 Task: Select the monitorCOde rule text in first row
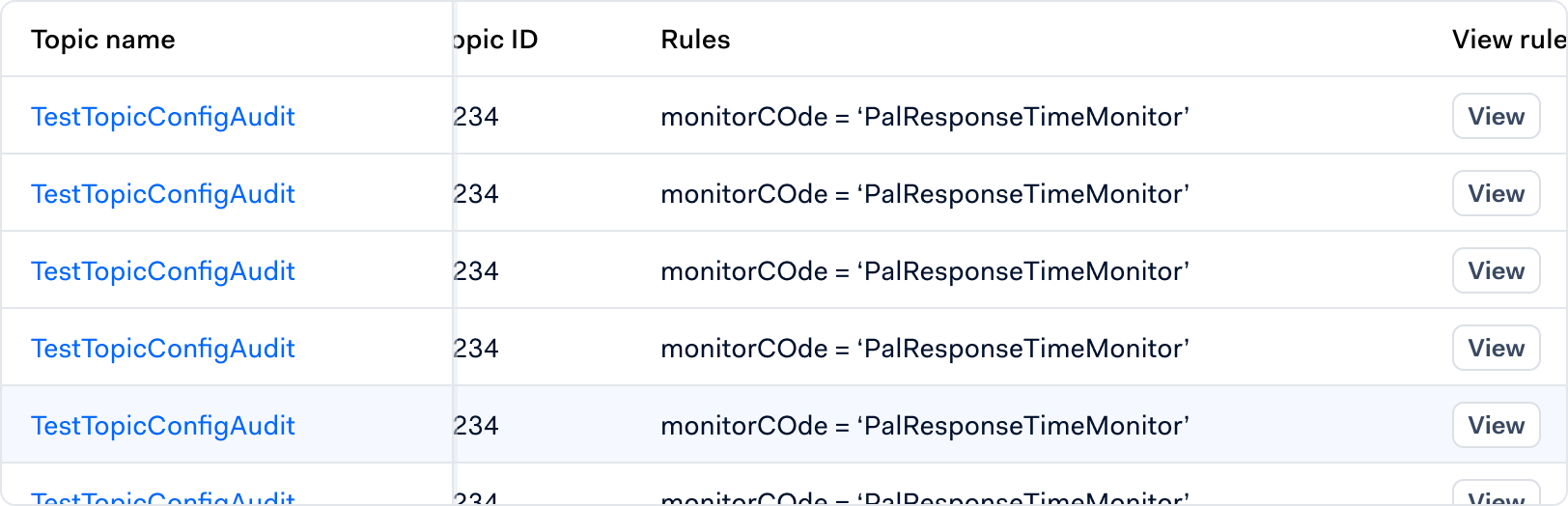tap(925, 117)
